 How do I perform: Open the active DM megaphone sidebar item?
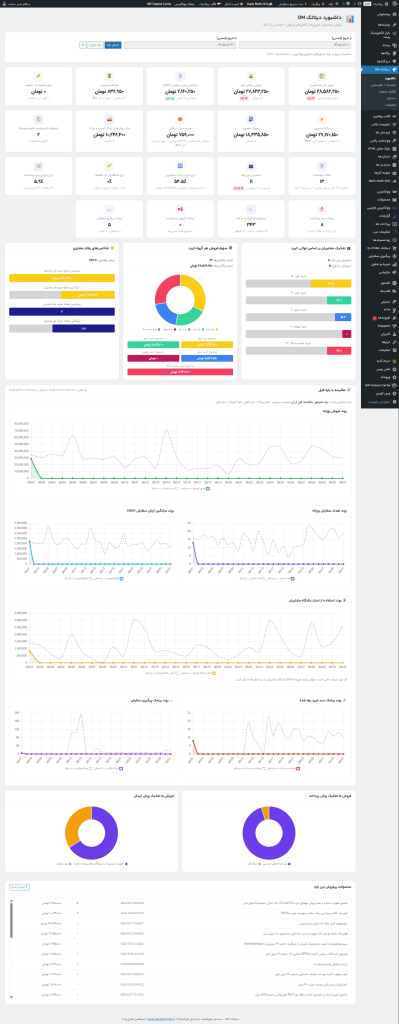[x=379, y=69]
